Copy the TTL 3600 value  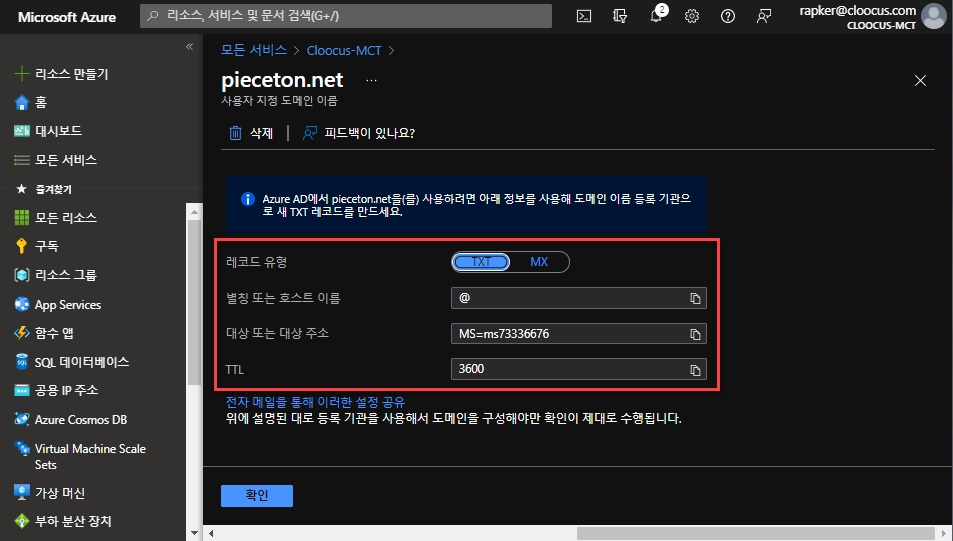pyautogui.click(x=695, y=370)
